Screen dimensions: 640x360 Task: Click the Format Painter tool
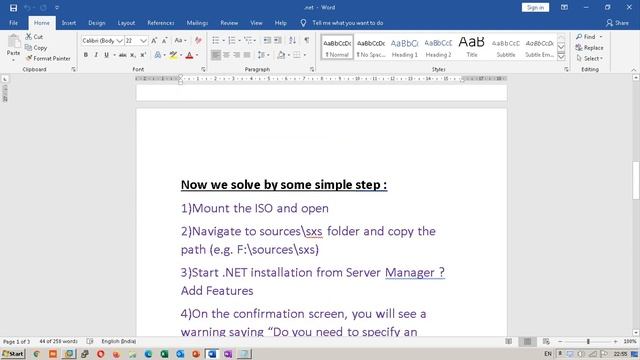point(48,58)
